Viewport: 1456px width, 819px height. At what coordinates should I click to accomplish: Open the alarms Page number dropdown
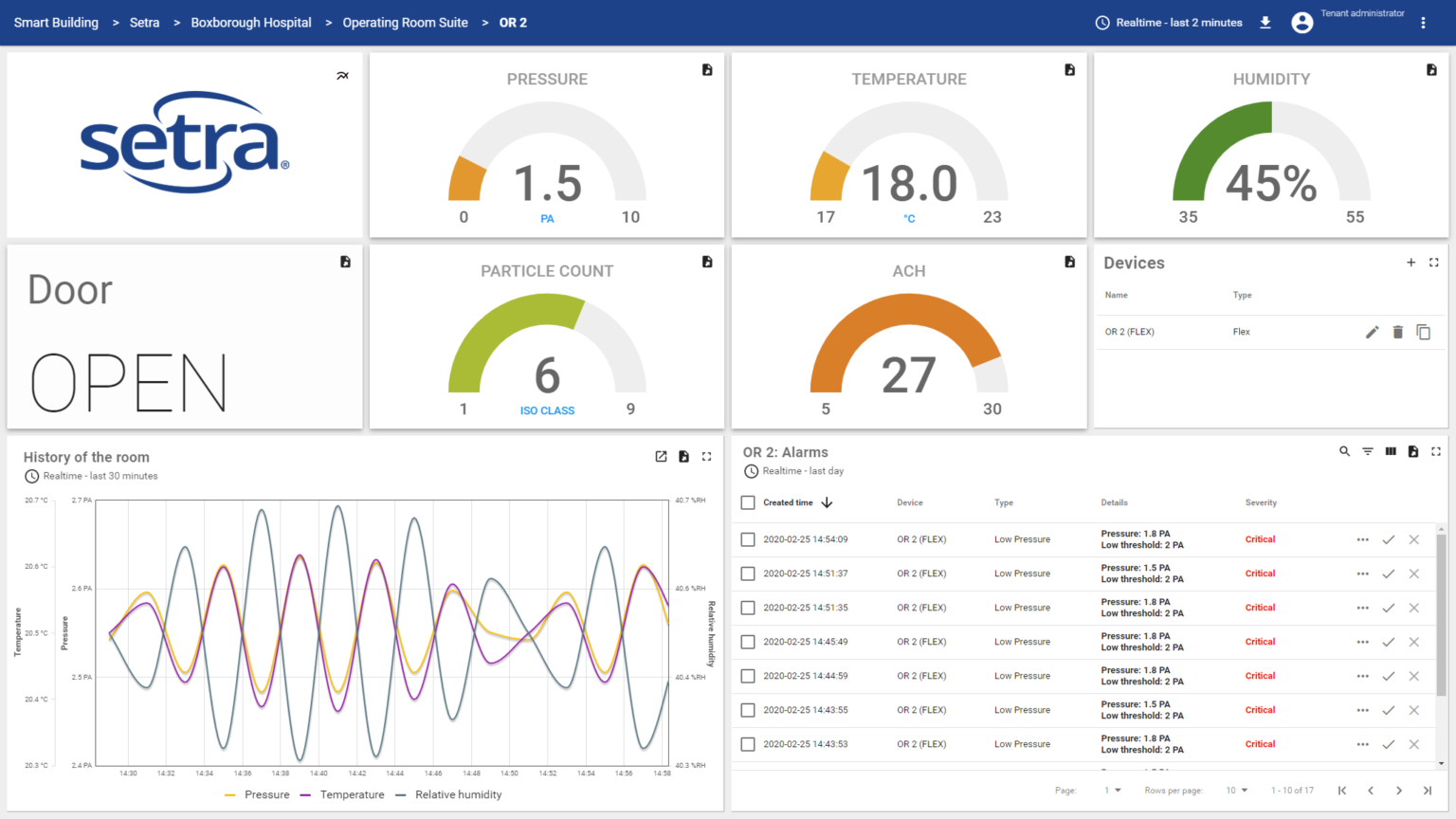1112,791
